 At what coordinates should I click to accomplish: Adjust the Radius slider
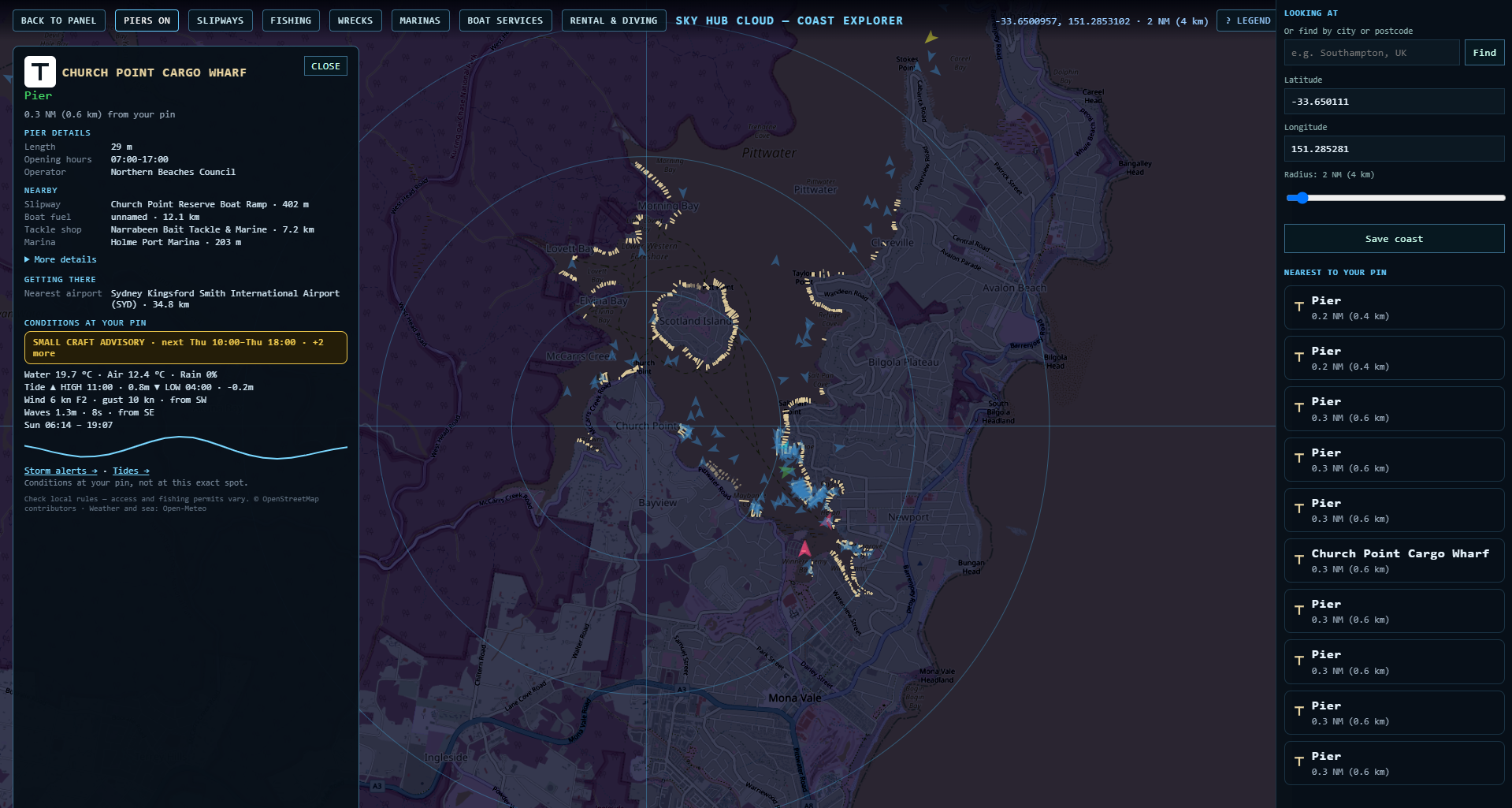click(1395, 198)
